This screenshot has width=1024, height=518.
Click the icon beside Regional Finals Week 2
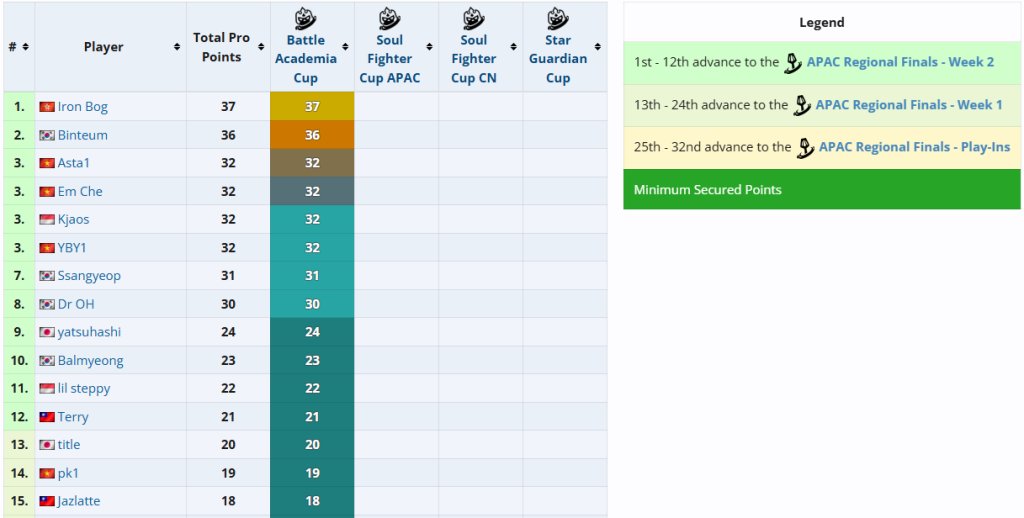click(x=793, y=62)
